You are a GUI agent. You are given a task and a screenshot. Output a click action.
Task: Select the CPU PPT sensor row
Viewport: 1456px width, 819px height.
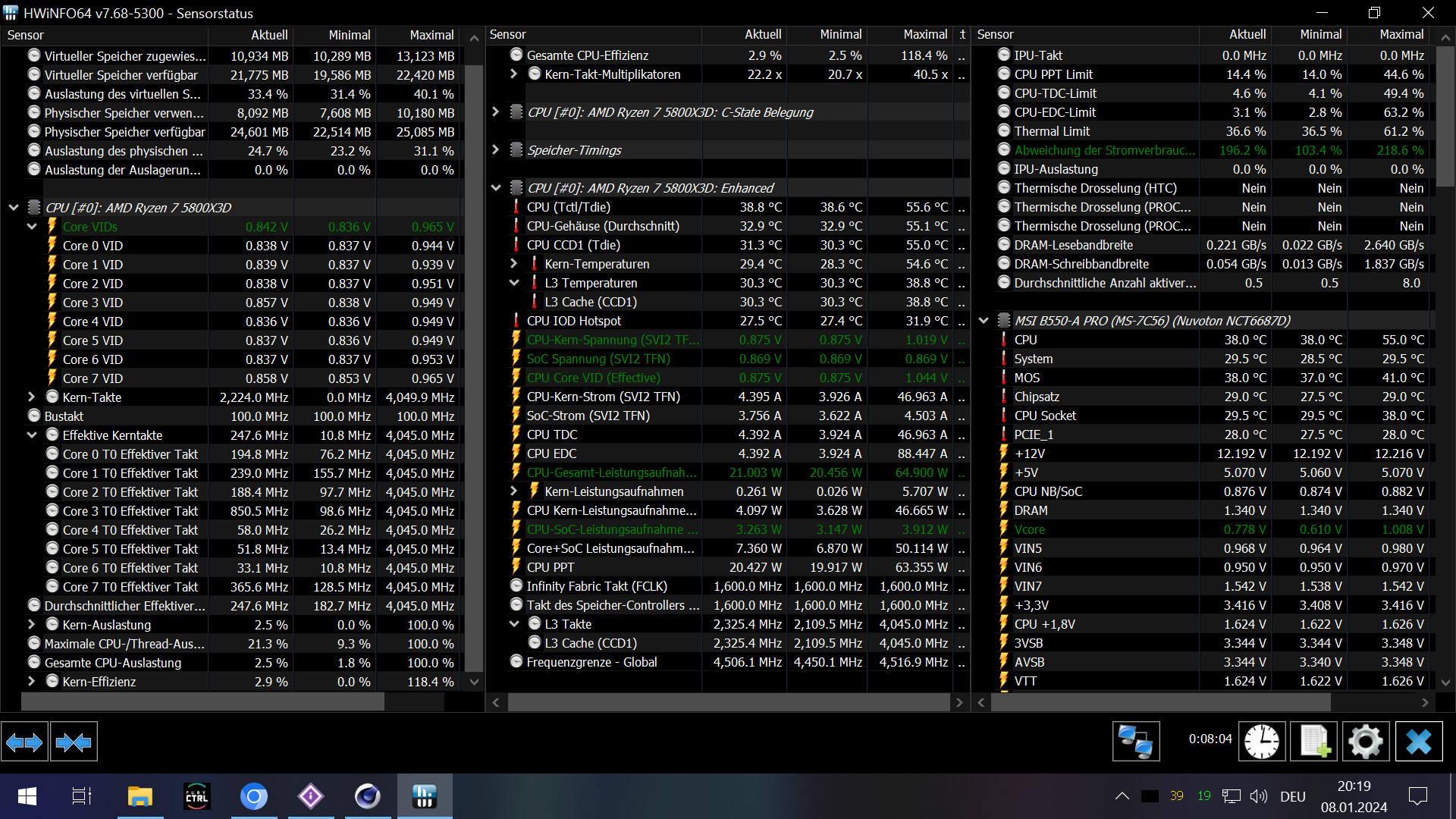551,567
